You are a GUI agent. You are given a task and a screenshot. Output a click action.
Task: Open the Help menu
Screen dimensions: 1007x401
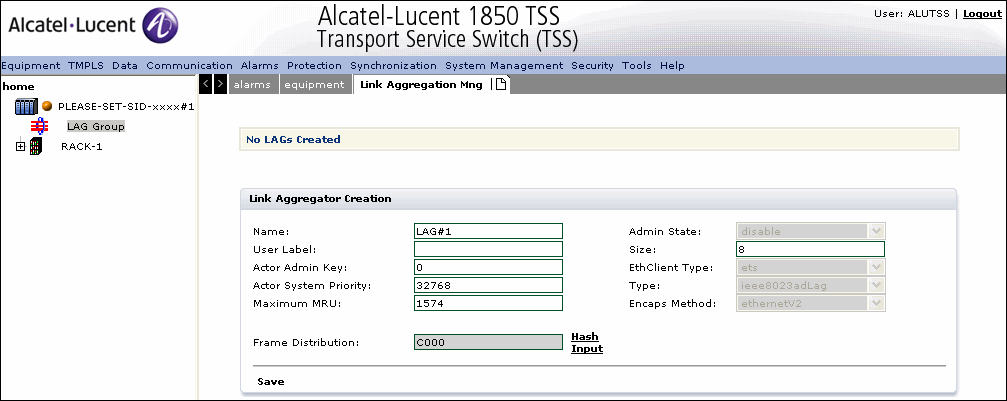(672, 66)
